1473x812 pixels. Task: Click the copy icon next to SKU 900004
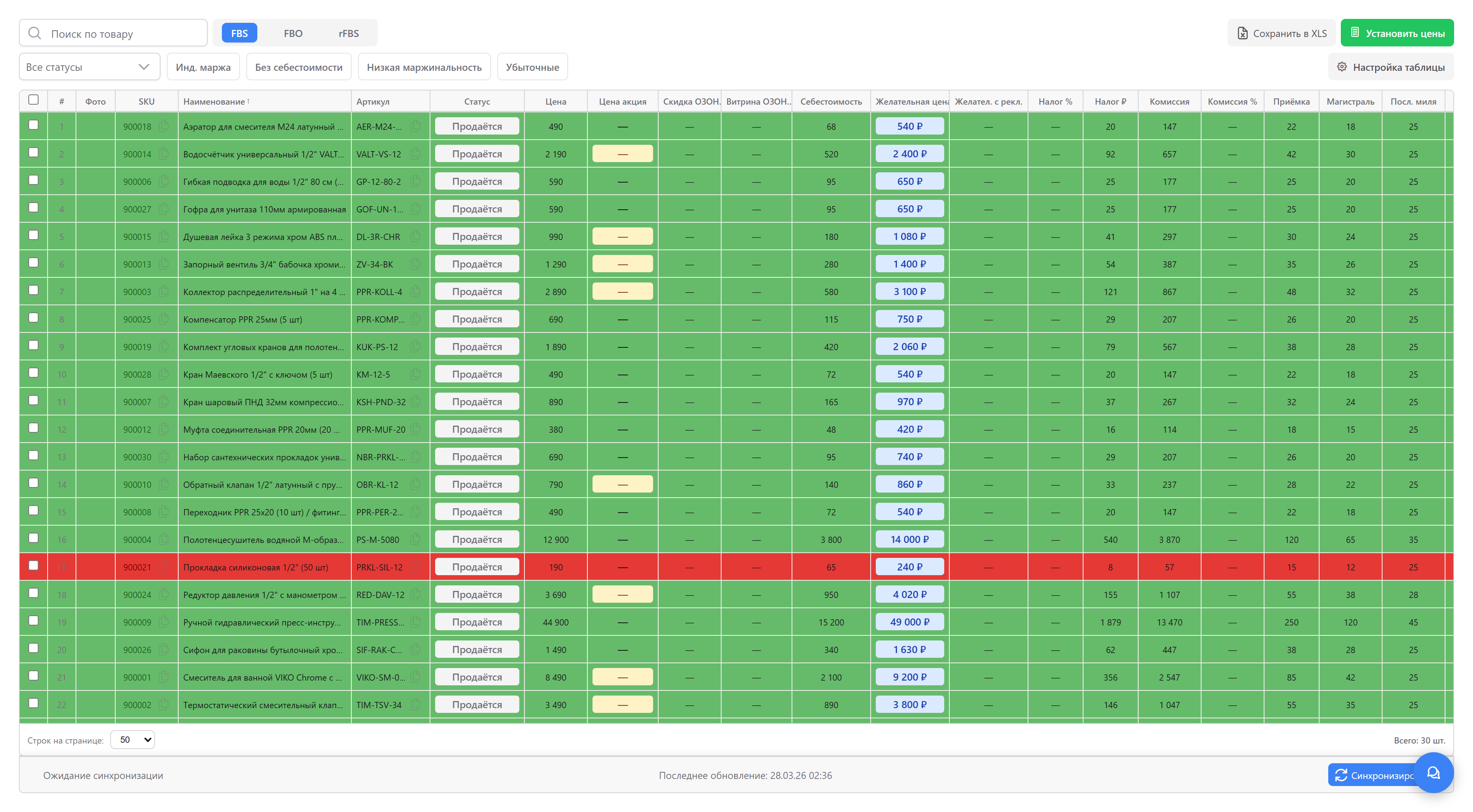(x=164, y=539)
